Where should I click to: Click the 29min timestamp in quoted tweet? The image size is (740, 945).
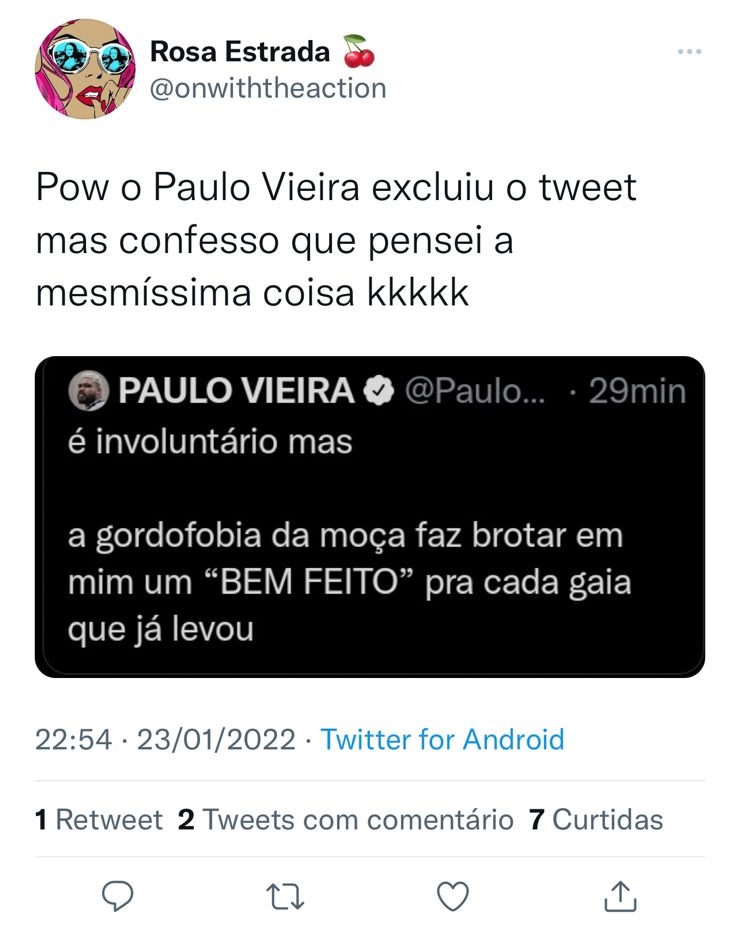coord(636,392)
